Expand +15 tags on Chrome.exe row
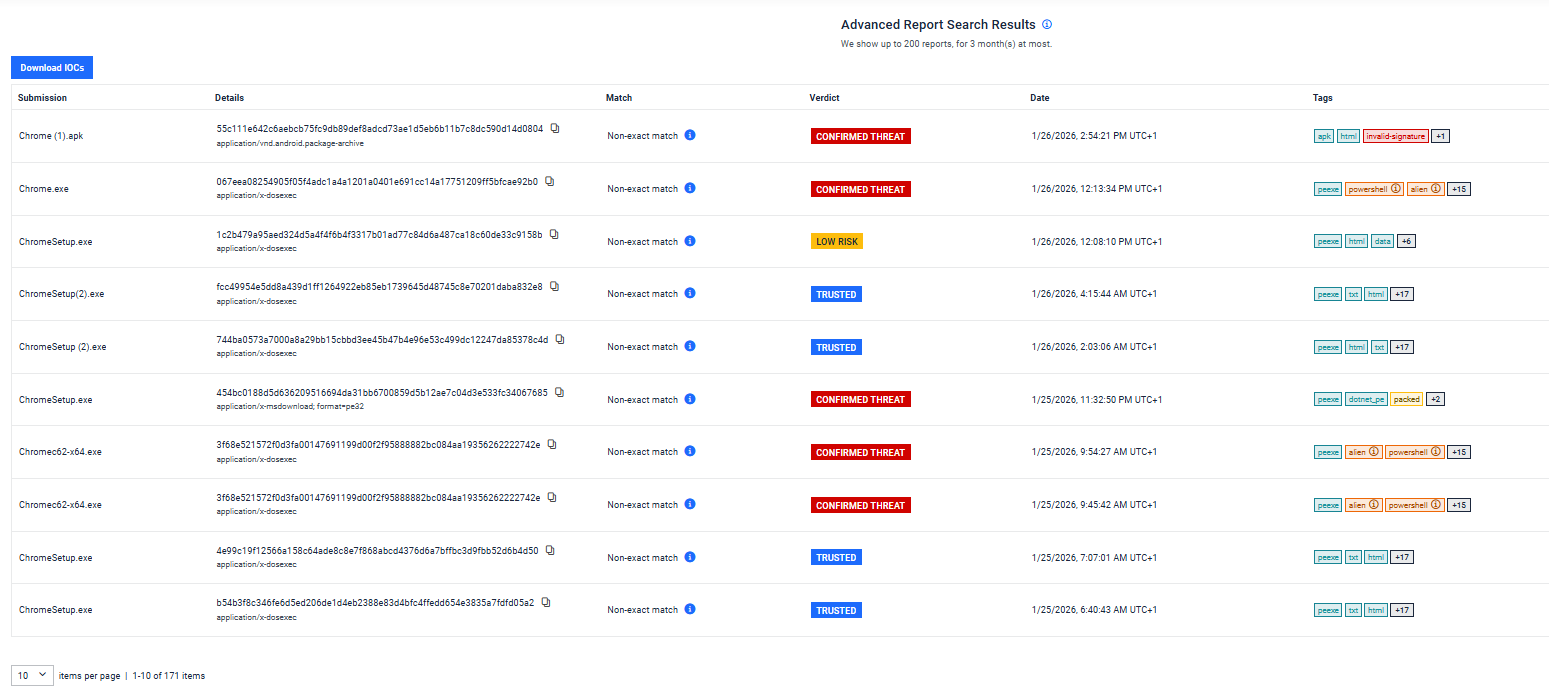This screenshot has width=1549, height=697. tap(1459, 189)
